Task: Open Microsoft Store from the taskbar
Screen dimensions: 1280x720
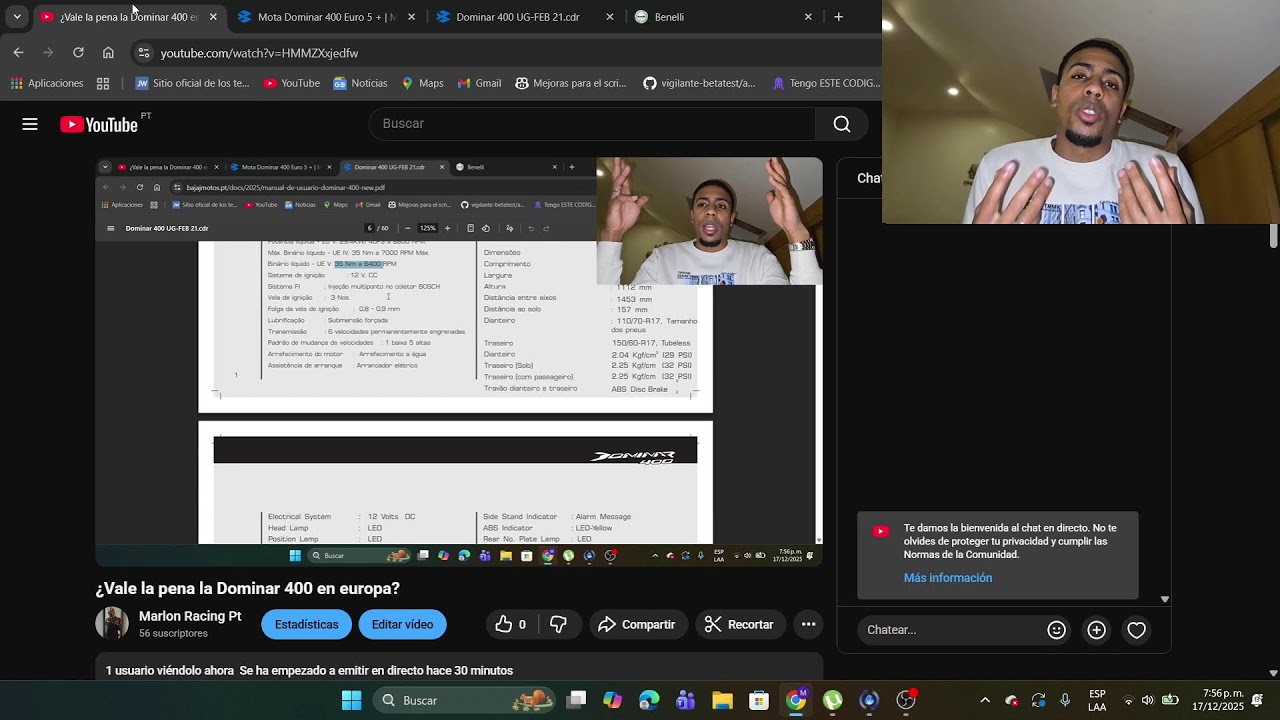Action: point(759,700)
